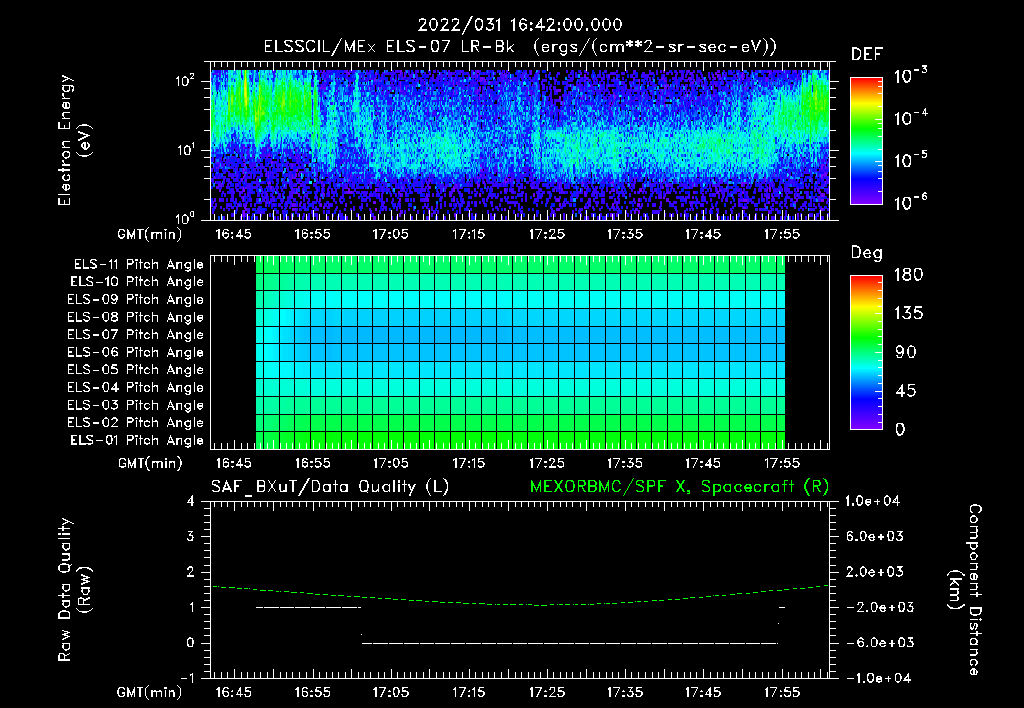Click the green MEXORBMC/SPF X, Spacecraft (R) legend
This screenshot has width=1024, height=708.
pos(679,487)
